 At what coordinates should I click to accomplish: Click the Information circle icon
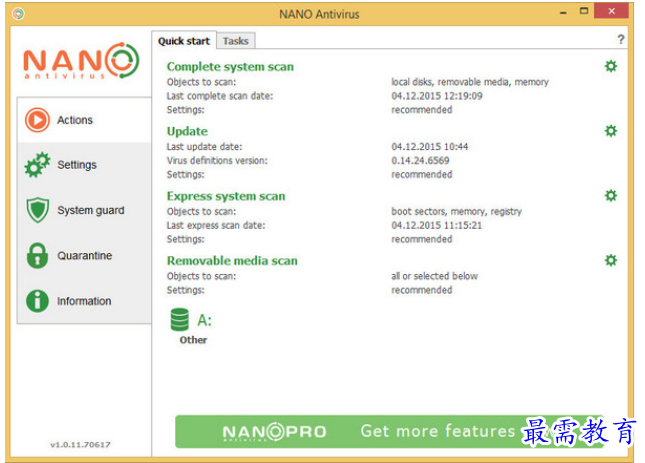[x=37, y=301]
